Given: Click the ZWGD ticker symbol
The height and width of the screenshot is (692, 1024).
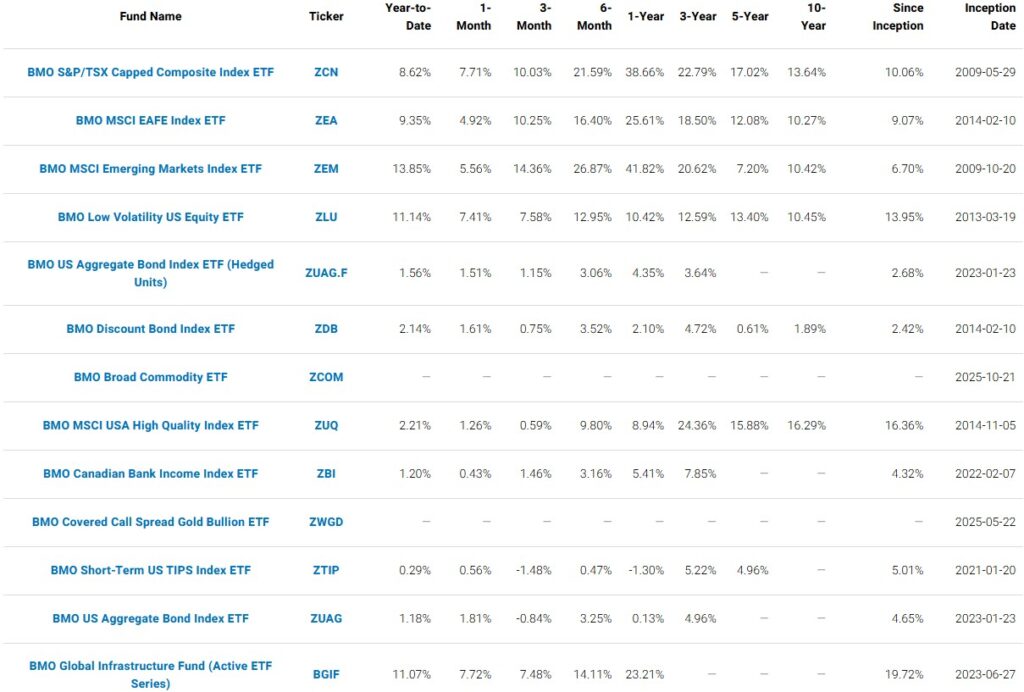Looking at the screenshot, I should [326, 522].
